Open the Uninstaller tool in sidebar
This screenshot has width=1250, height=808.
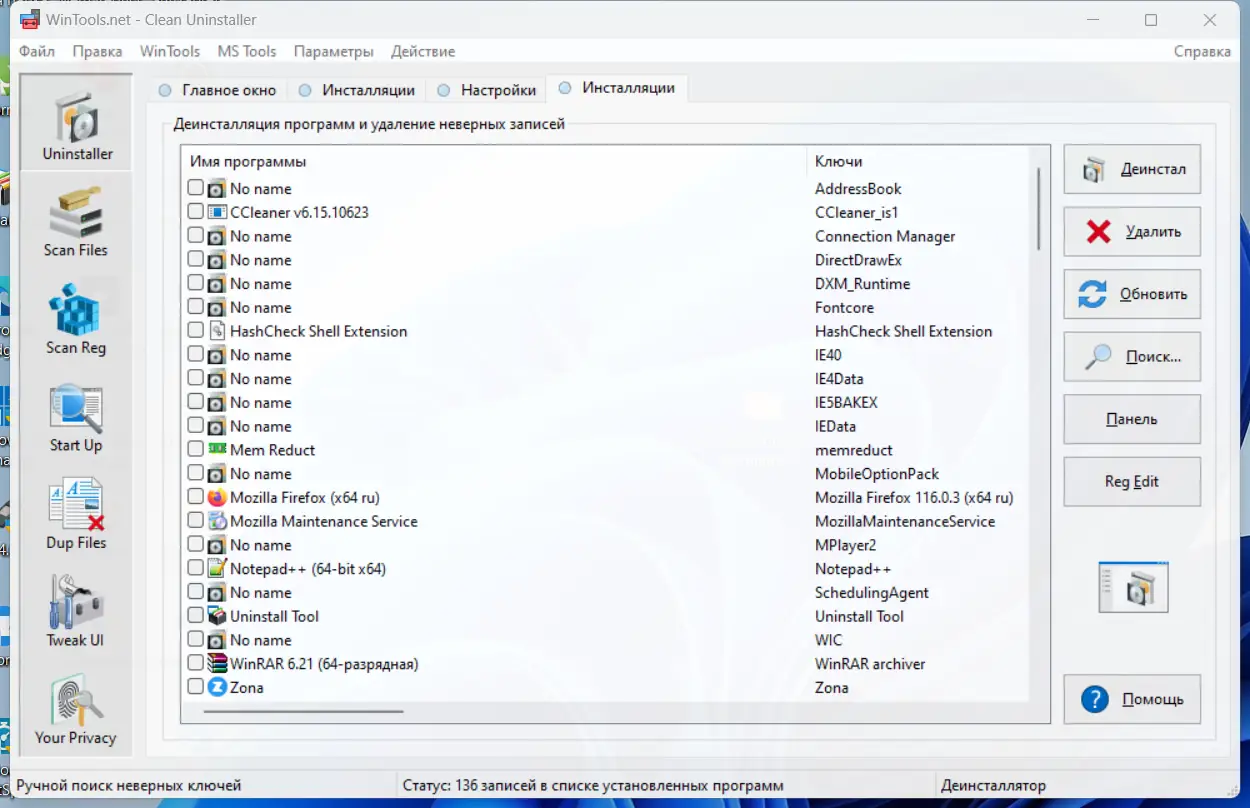(x=76, y=122)
